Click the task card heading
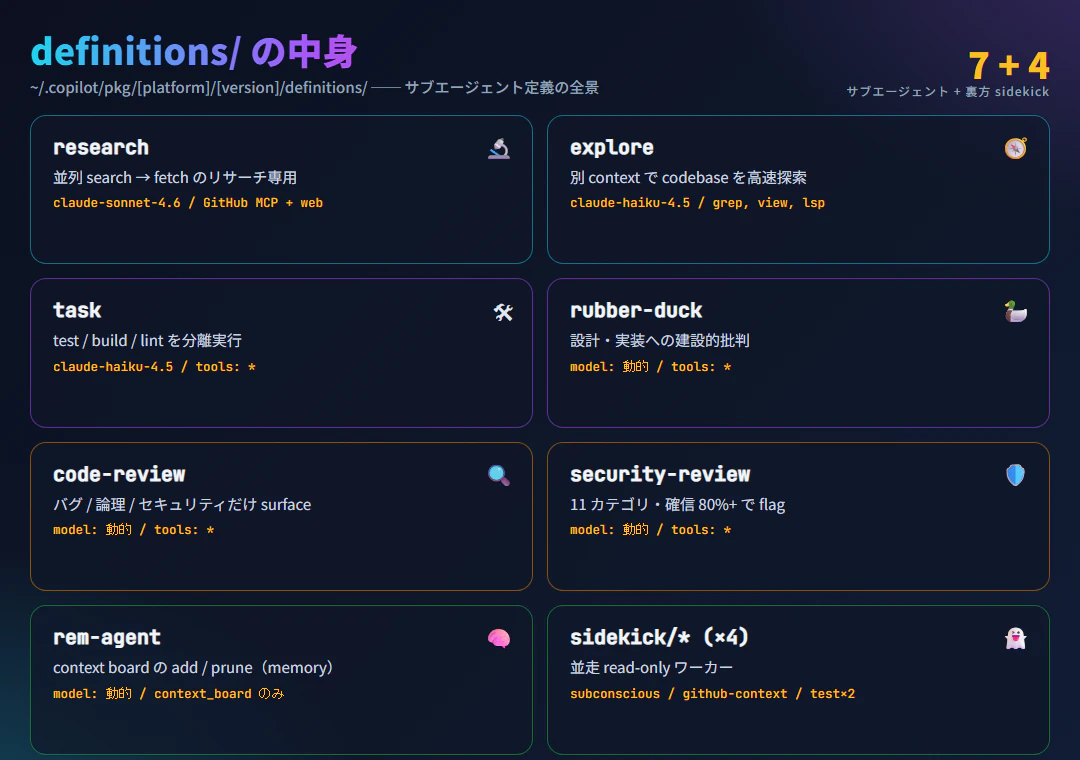Screen dimensions: 1080x760 [x=77, y=310]
